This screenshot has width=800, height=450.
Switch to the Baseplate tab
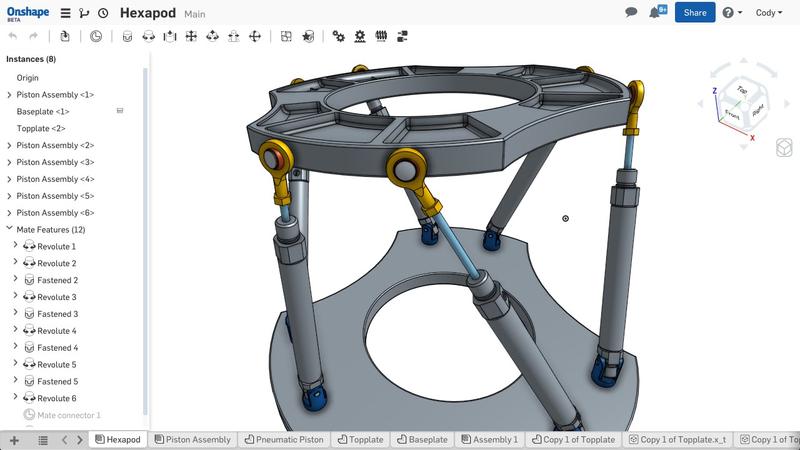(x=422, y=439)
